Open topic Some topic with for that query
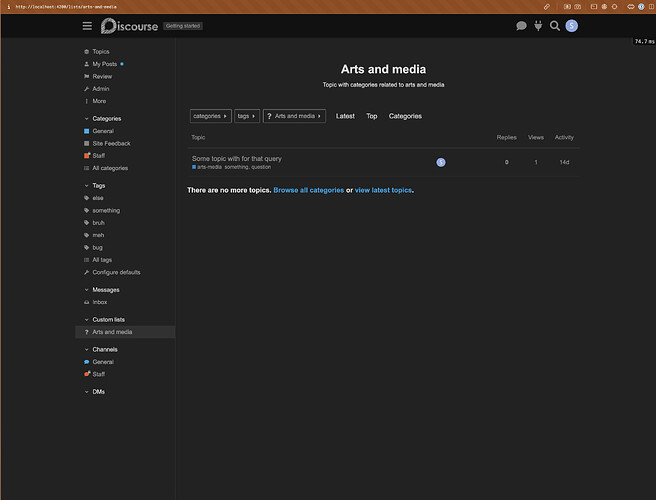Image resolution: width=656 pixels, height=500 pixels. [x=236, y=159]
